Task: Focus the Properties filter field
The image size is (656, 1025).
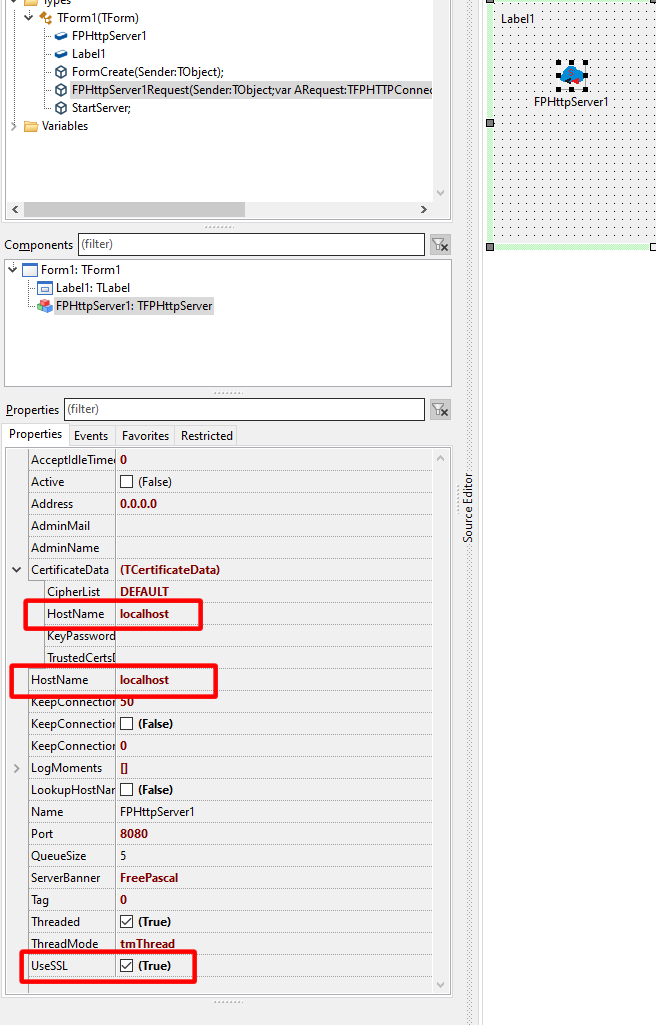Action: [244, 409]
